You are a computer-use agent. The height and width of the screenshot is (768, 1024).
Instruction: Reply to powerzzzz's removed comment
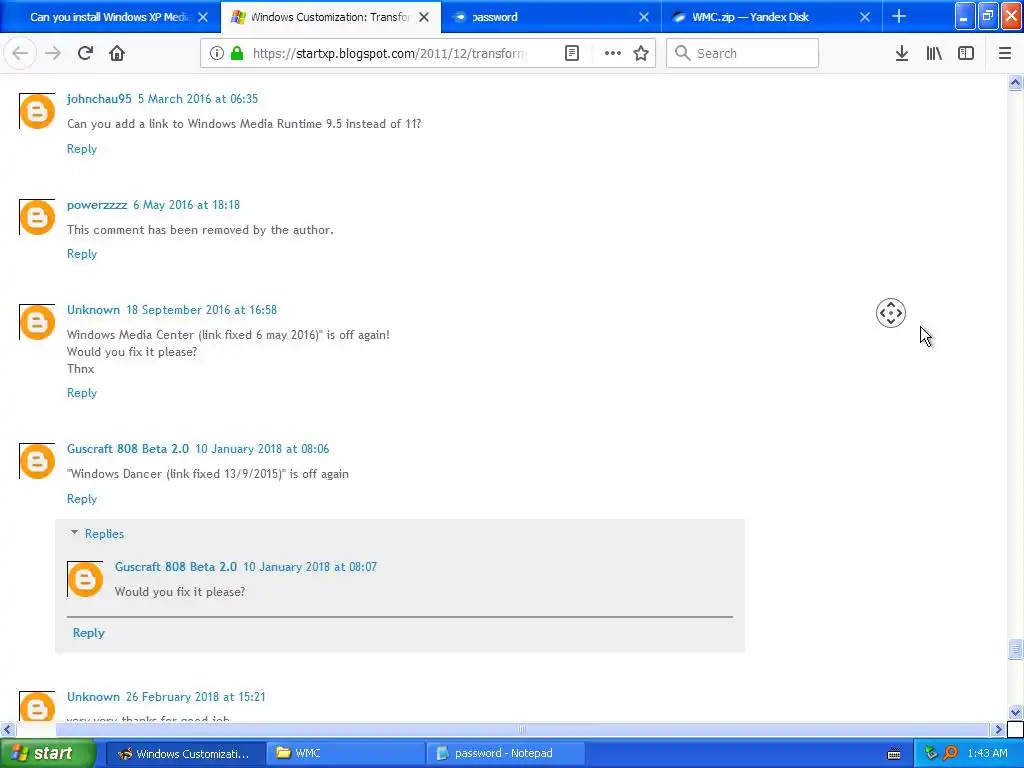pyautogui.click(x=82, y=254)
